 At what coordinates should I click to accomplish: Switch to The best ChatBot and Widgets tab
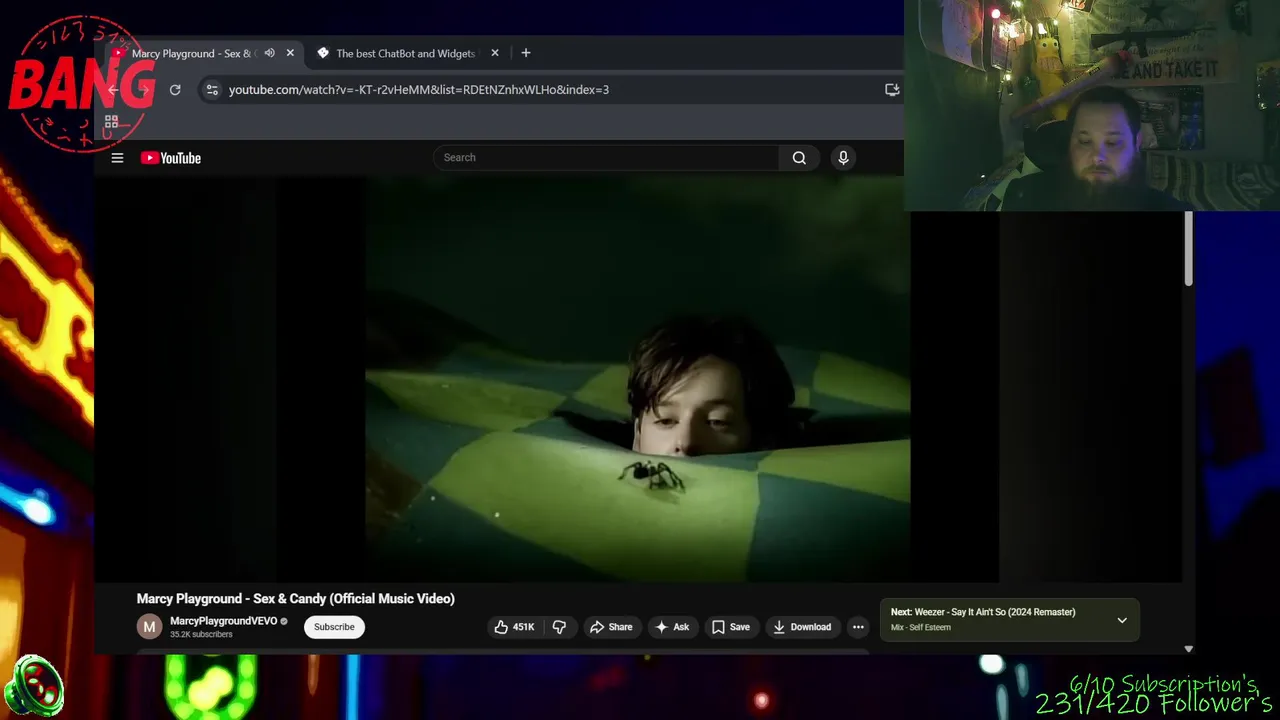pos(405,53)
